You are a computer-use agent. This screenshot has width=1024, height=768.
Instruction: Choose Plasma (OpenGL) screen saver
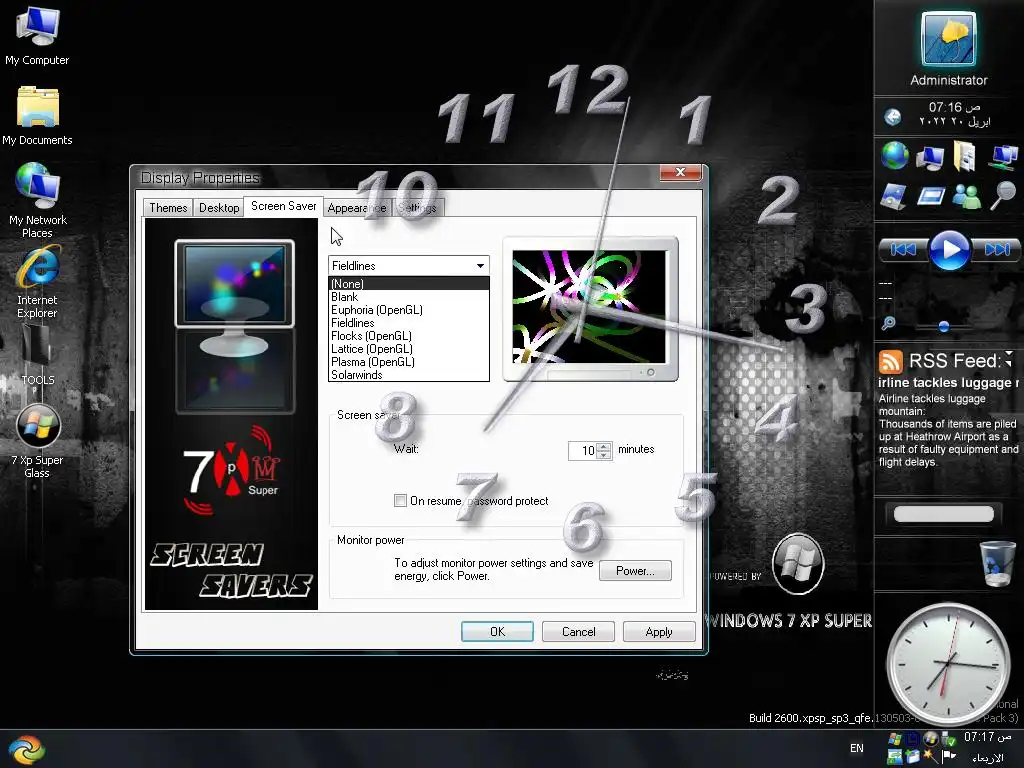pyautogui.click(x=409, y=362)
